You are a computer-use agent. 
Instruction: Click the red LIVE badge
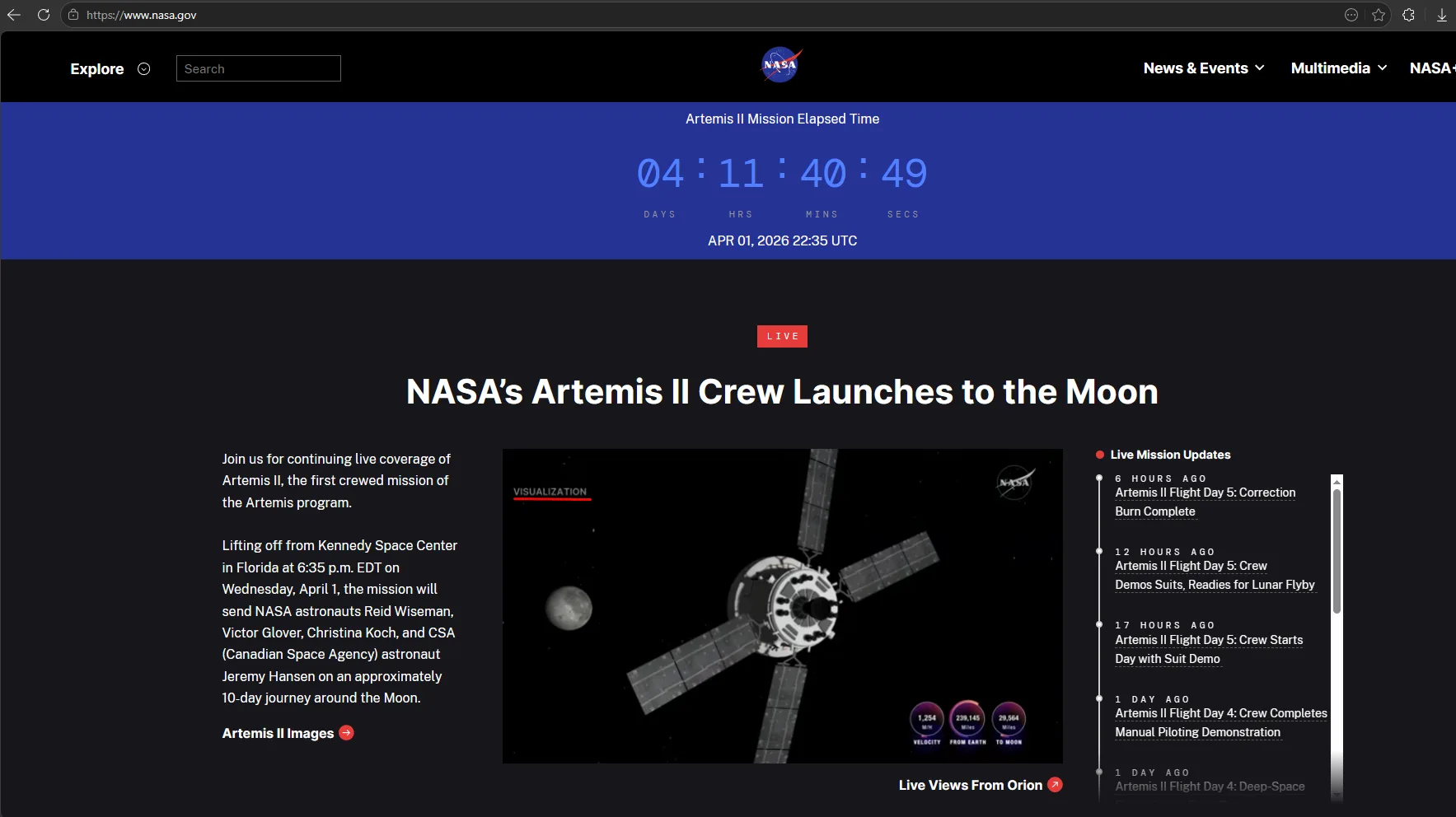tap(782, 336)
